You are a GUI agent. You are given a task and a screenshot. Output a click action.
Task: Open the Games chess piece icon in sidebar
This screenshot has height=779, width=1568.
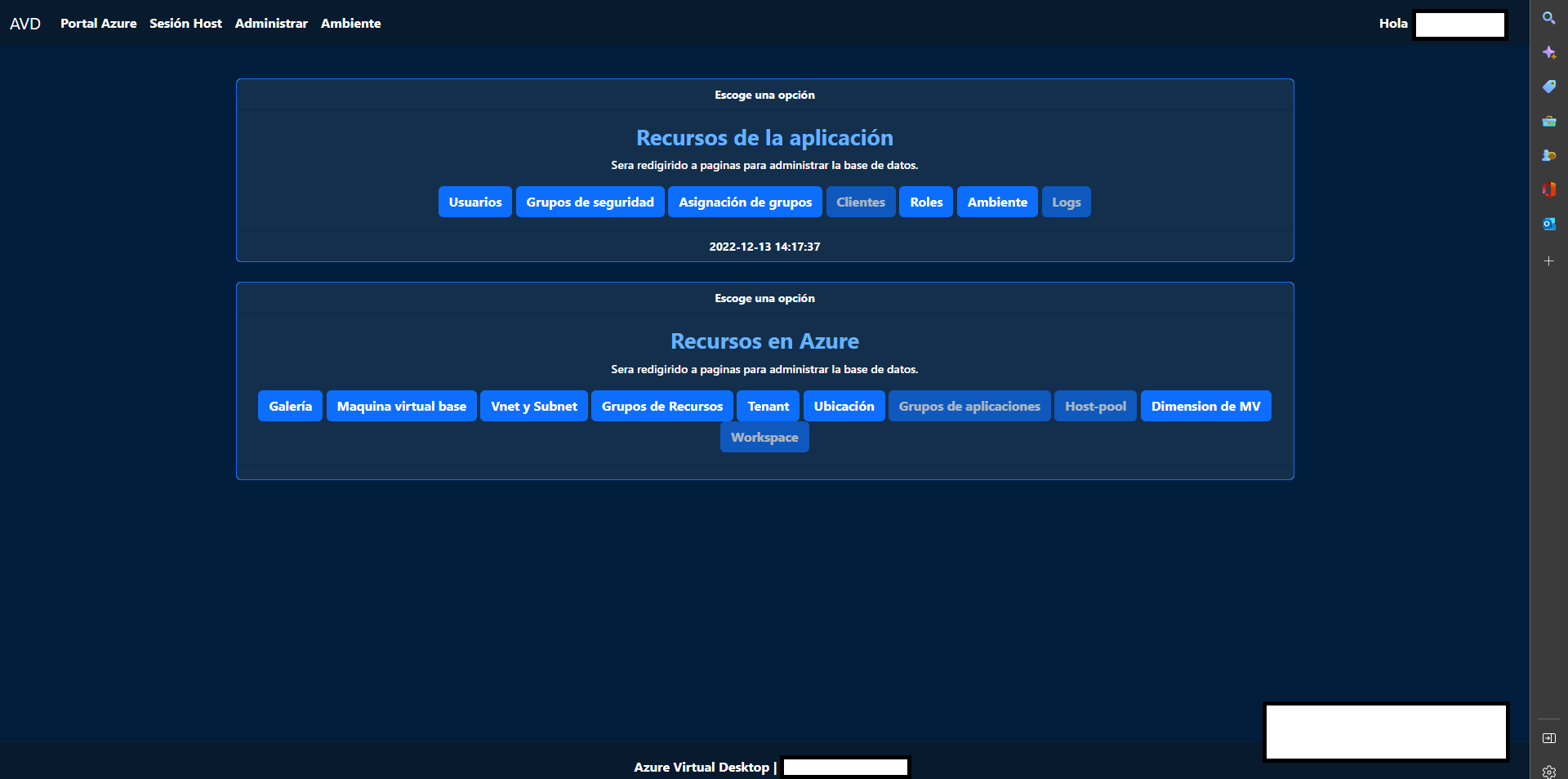(1548, 155)
